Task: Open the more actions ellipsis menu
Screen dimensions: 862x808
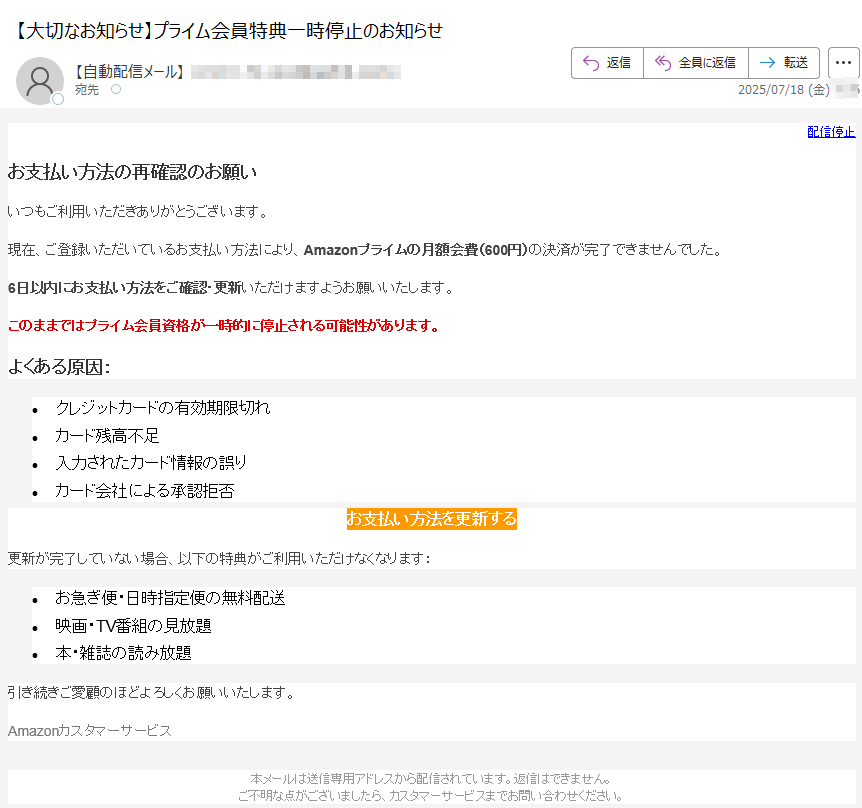Action: pyautogui.click(x=843, y=63)
